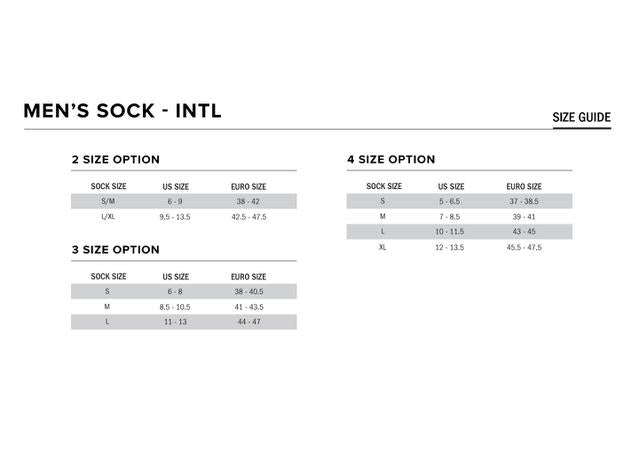The height and width of the screenshot is (455, 639).
Task: Click the 45.5 - 47.5 euro size cell
Action: [523, 247]
